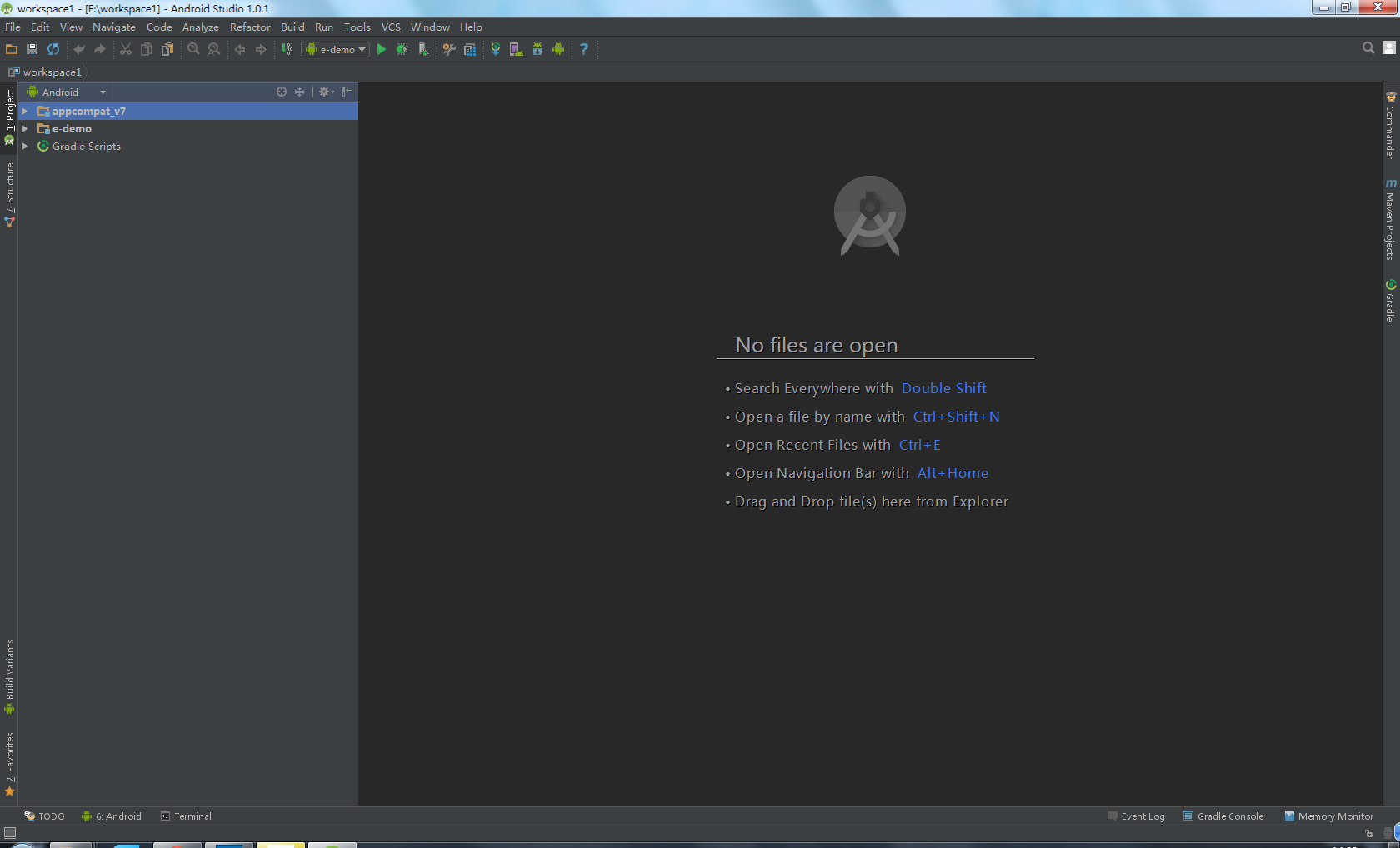Image resolution: width=1400 pixels, height=848 pixels.
Task: Open the AVD Manager icon
Action: pos(517,50)
